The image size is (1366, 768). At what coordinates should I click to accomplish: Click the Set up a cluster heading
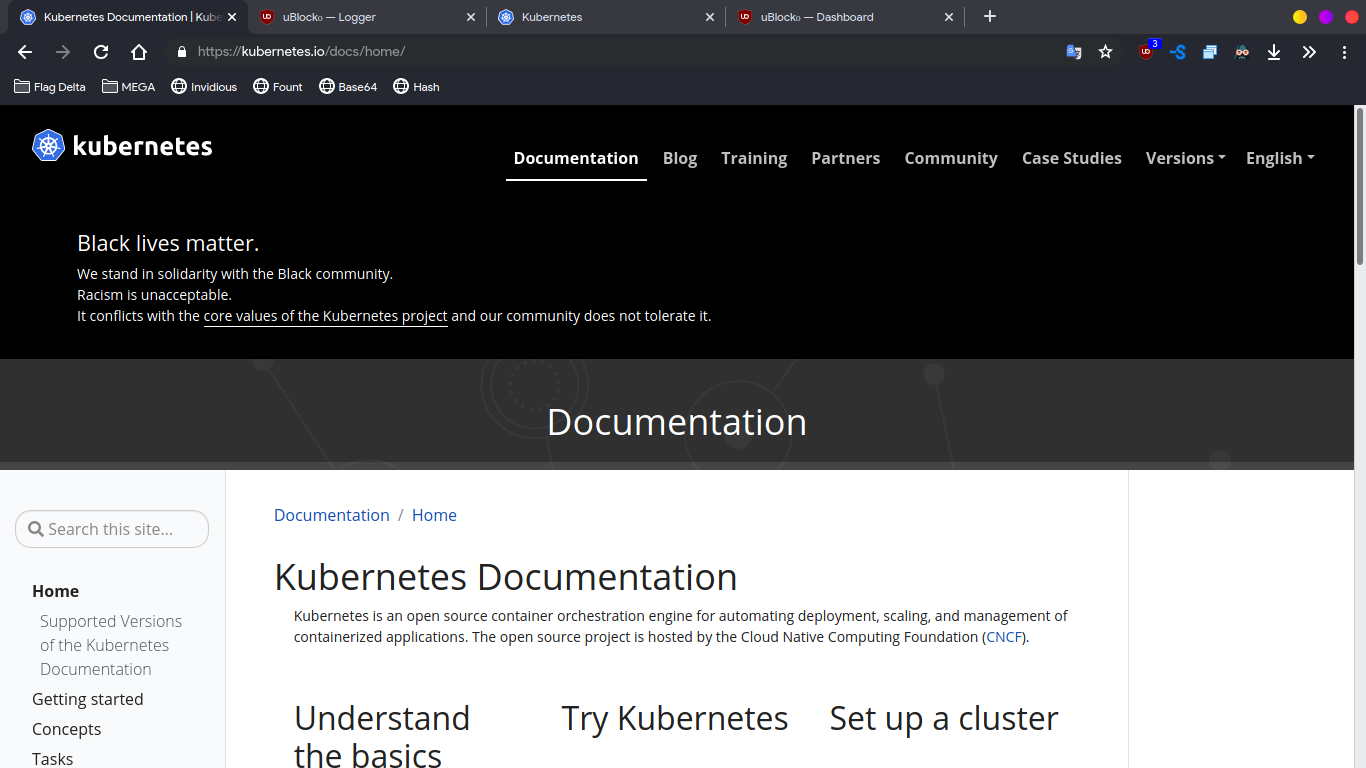tap(944, 718)
